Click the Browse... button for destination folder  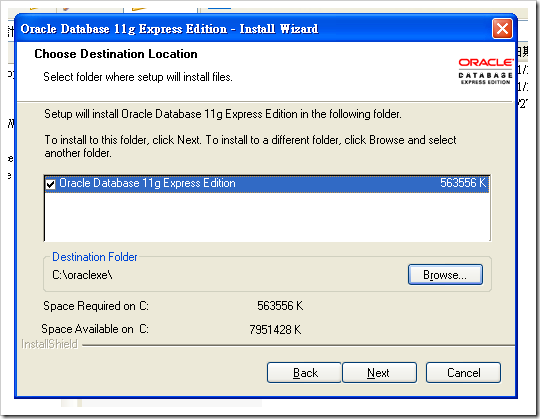pyautogui.click(x=445, y=274)
